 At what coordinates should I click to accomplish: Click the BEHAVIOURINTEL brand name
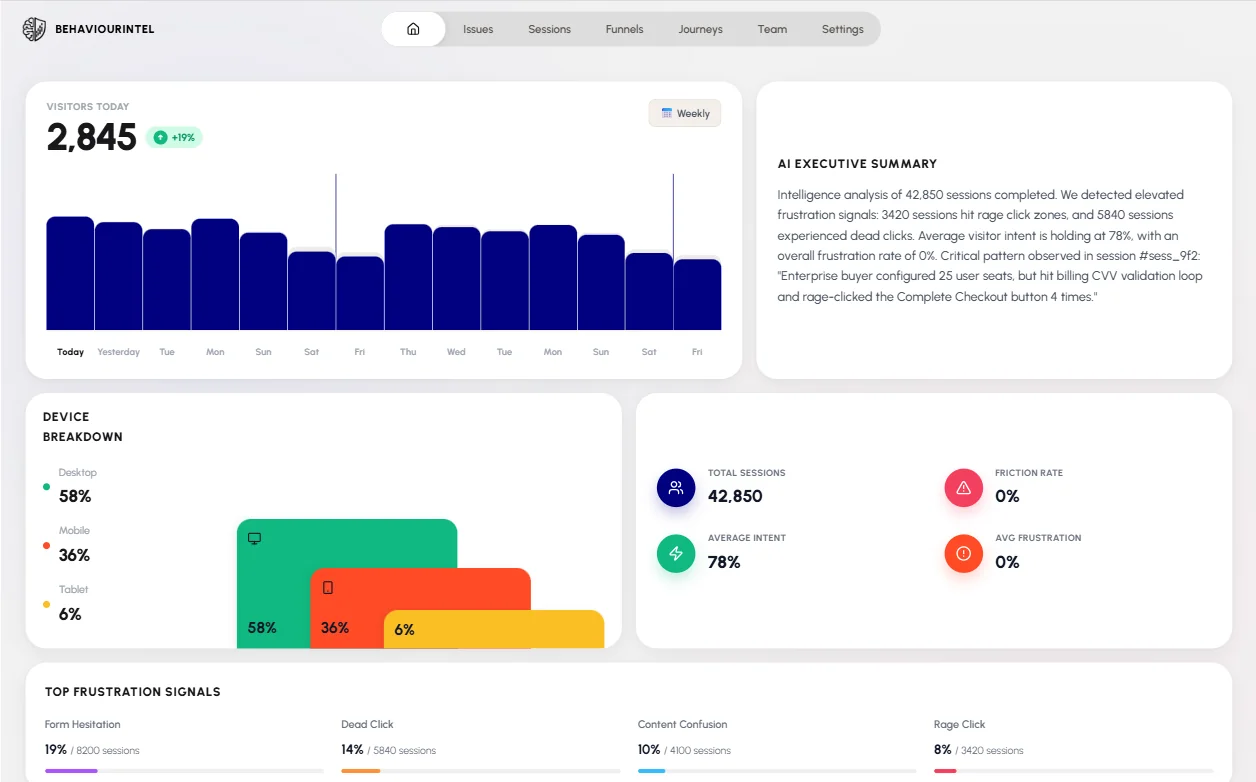pyautogui.click(x=105, y=29)
